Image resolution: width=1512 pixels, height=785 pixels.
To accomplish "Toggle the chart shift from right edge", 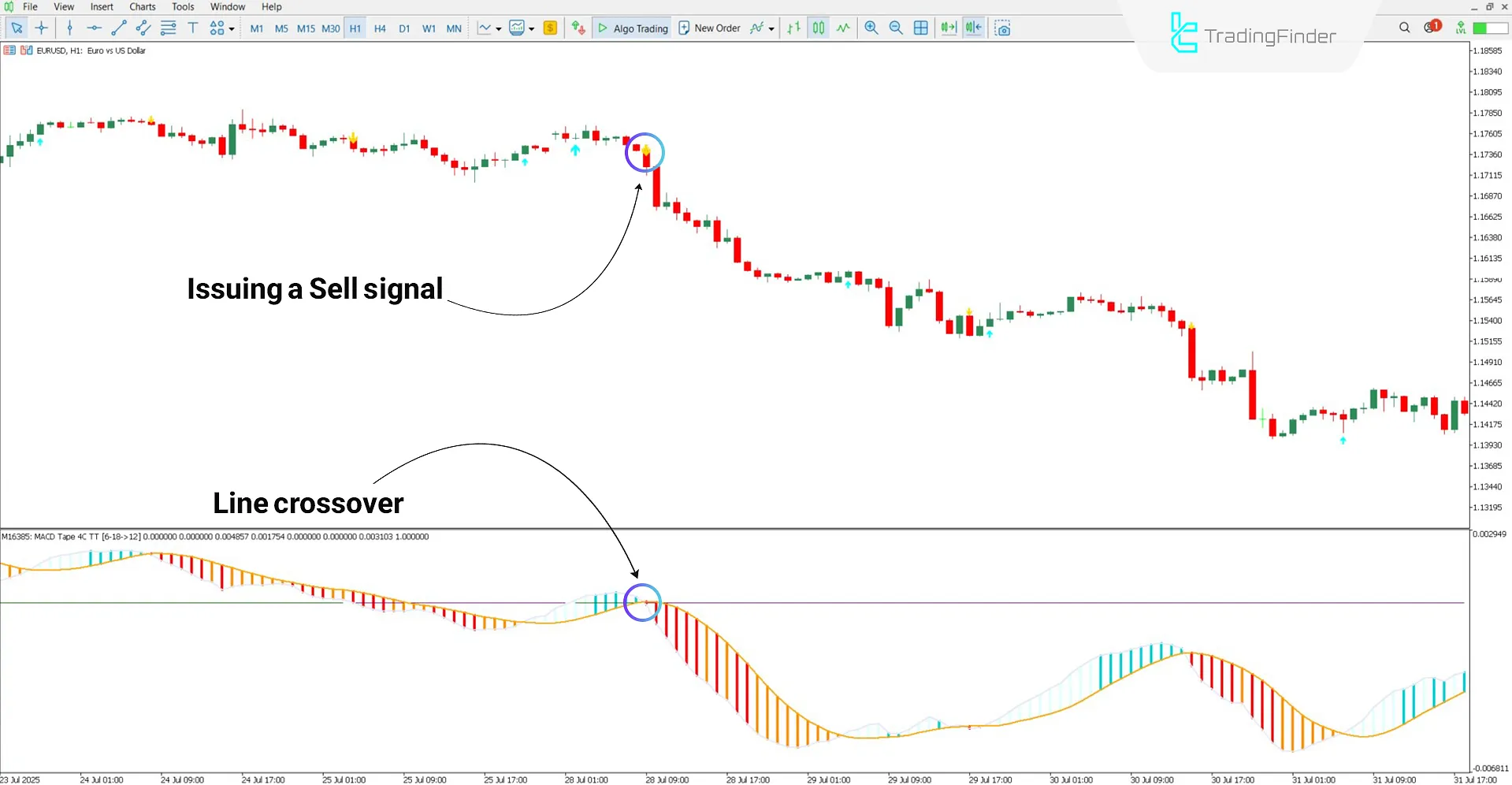I will pos(973,28).
